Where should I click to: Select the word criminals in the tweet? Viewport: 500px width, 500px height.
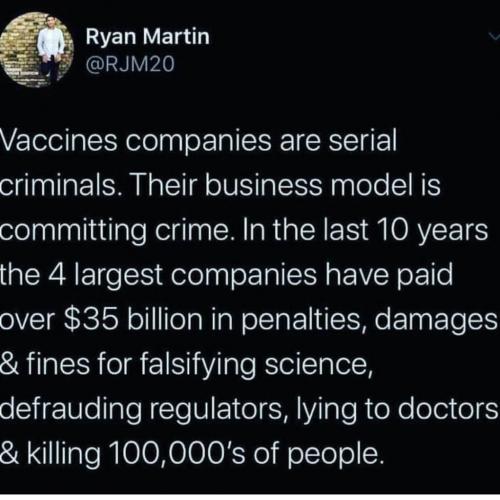pyautogui.click(x=61, y=185)
